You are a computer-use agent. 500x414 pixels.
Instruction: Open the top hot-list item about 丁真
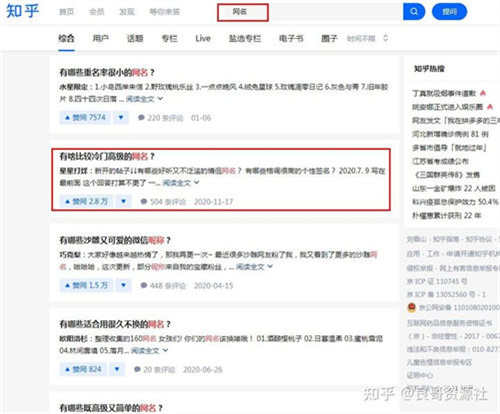tap(444, 93)
